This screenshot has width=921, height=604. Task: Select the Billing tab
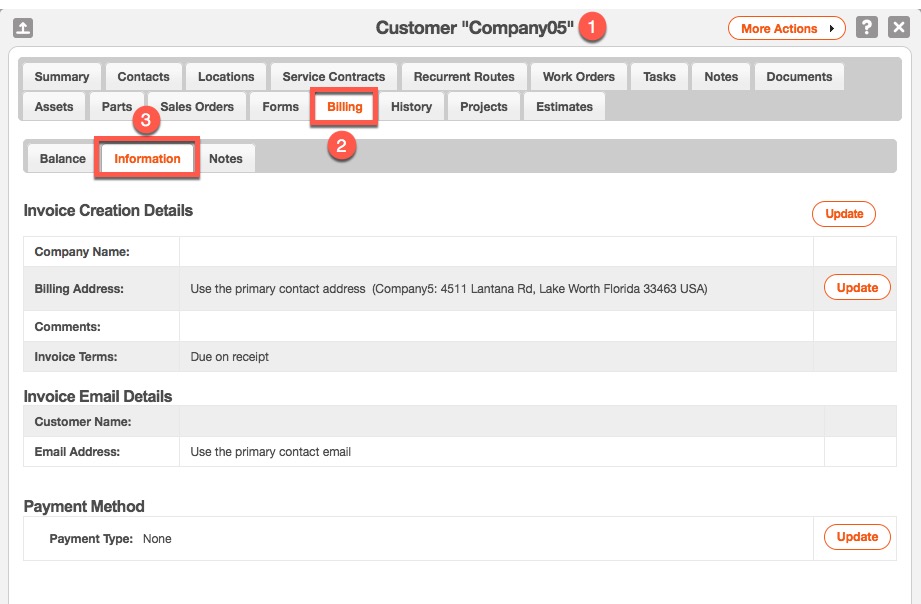(x=345, y=107)
